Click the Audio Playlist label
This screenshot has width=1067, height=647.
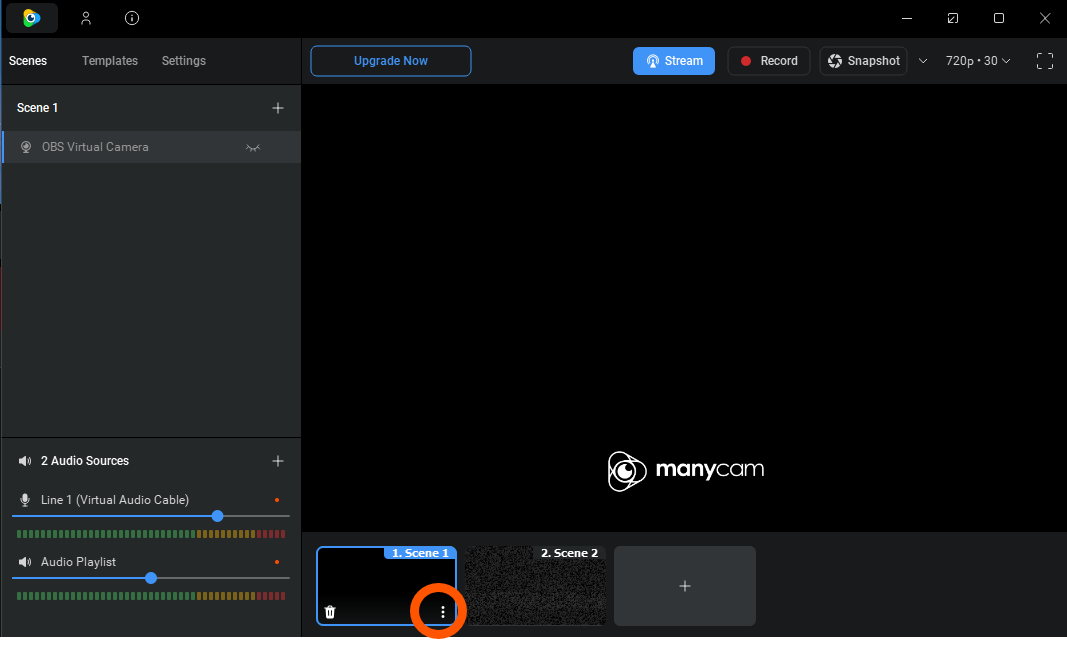(x=78, y=562)
